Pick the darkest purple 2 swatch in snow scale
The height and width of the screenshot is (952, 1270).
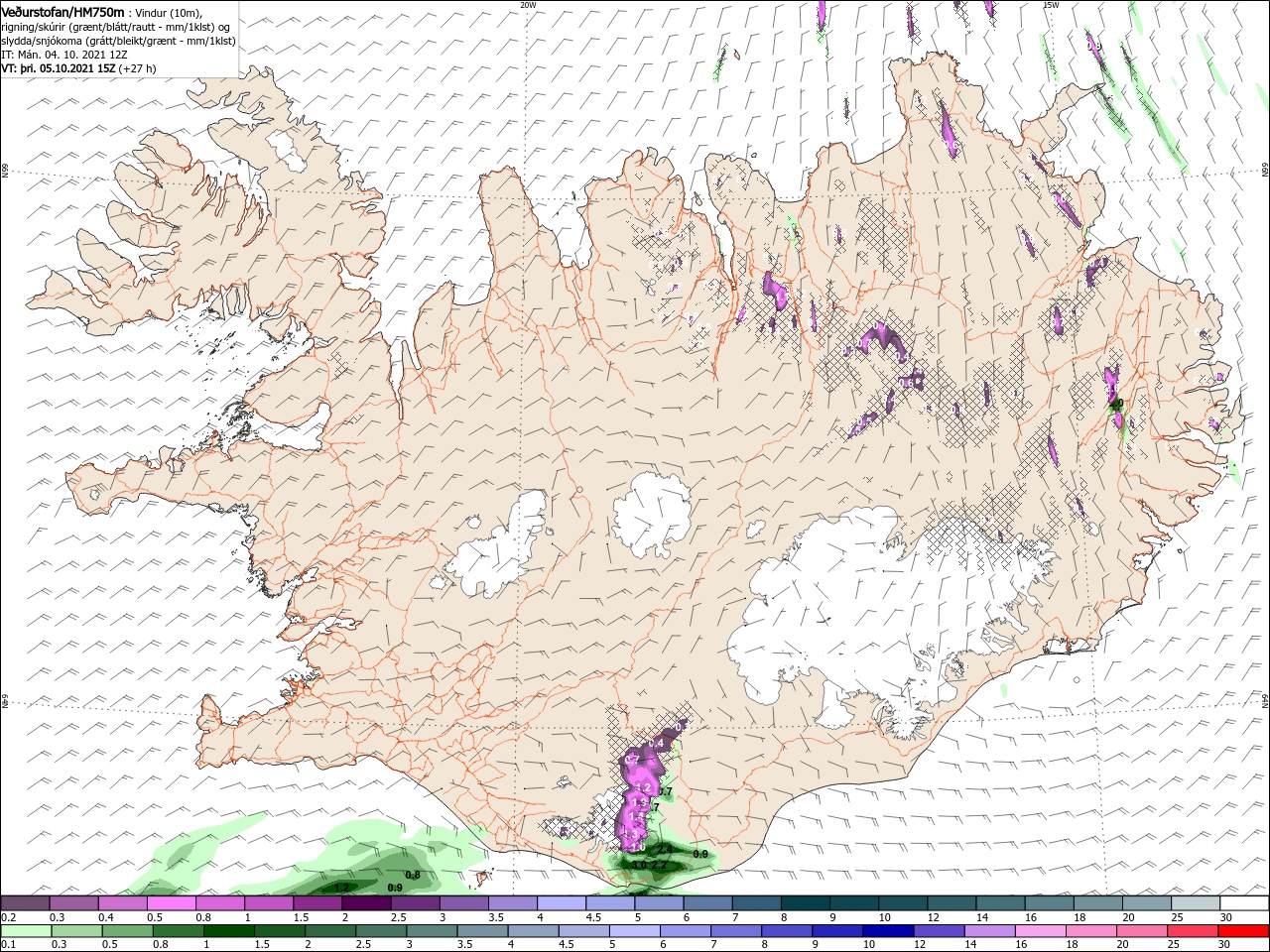pyautogui.click(x=366, y=903)
